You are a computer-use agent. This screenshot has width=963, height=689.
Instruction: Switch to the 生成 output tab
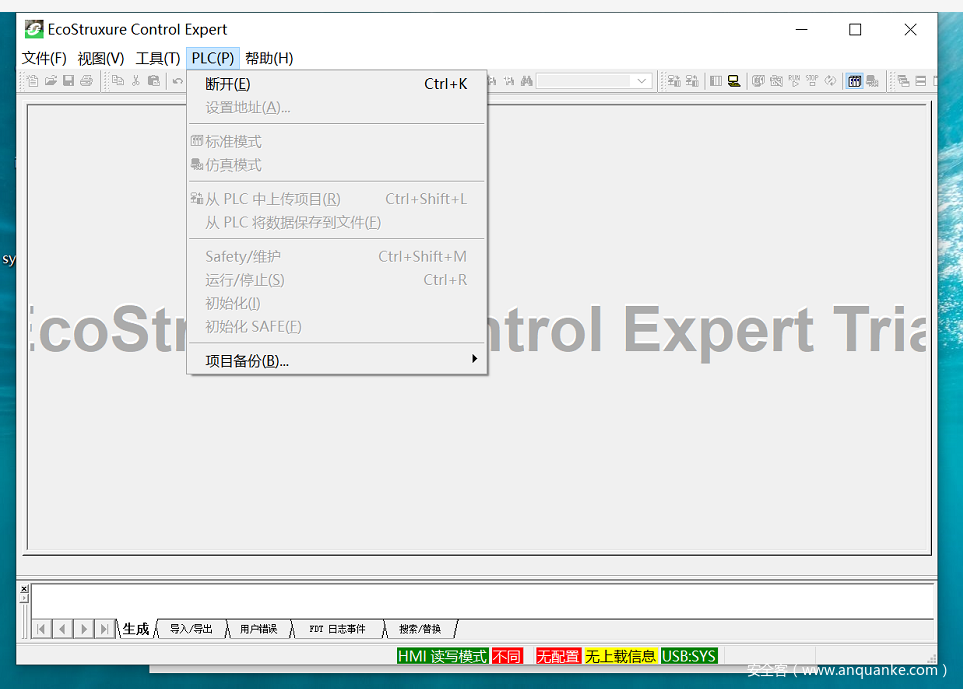click(x=136, y=629)
